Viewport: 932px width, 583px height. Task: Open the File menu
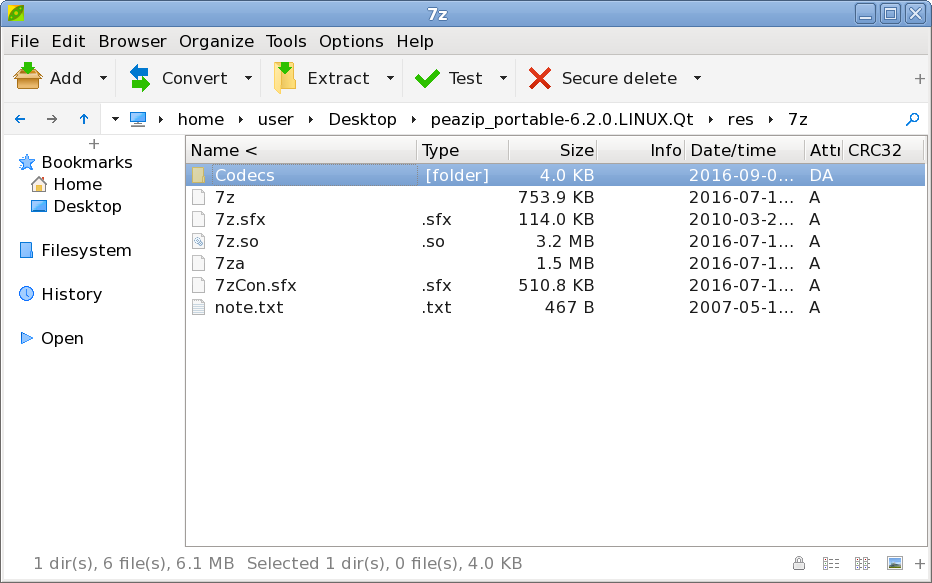(25, 42)
